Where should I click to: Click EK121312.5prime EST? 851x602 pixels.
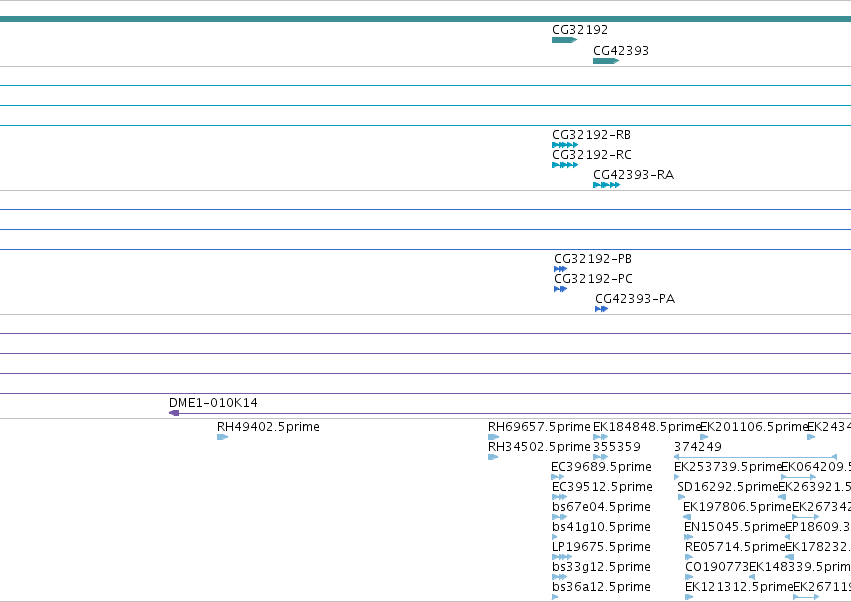point(739,587)
